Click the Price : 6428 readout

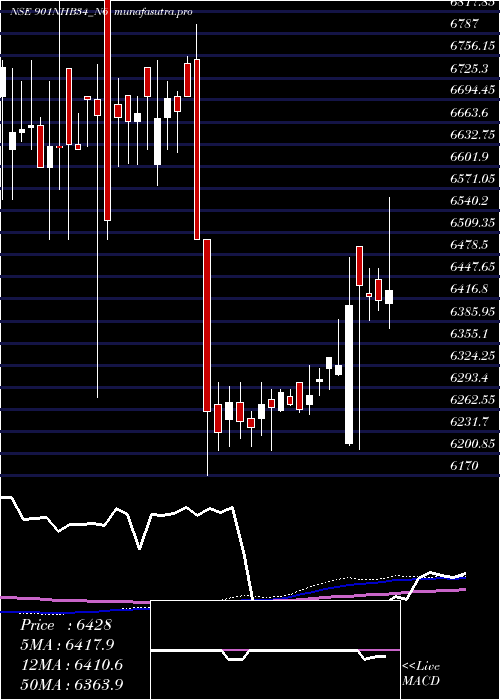pos(66,625)
